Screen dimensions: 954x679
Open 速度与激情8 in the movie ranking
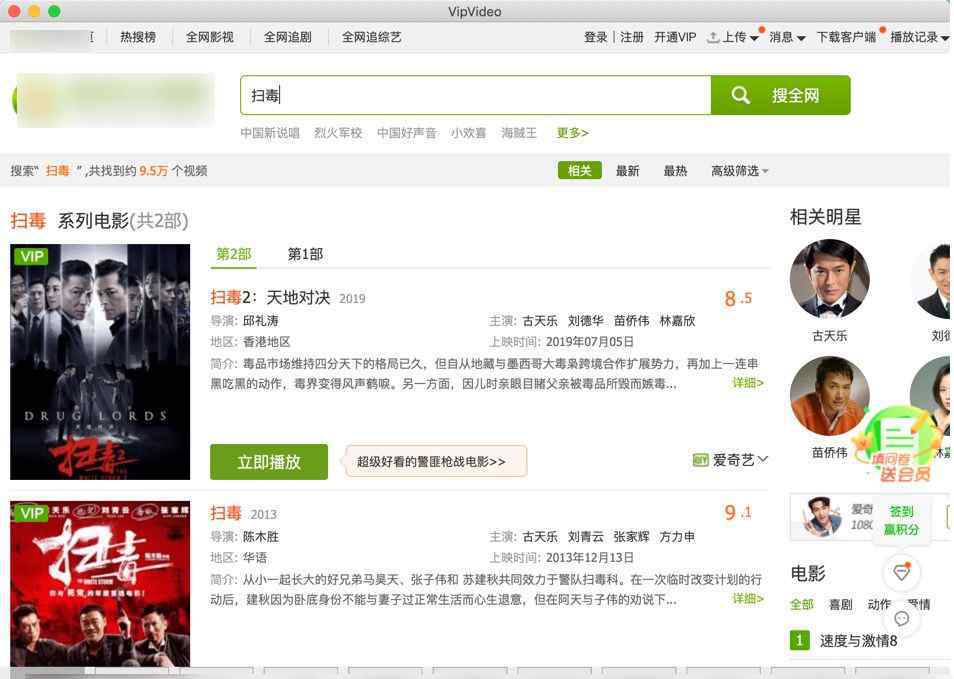pyautogui.click(x=858, y=640)
